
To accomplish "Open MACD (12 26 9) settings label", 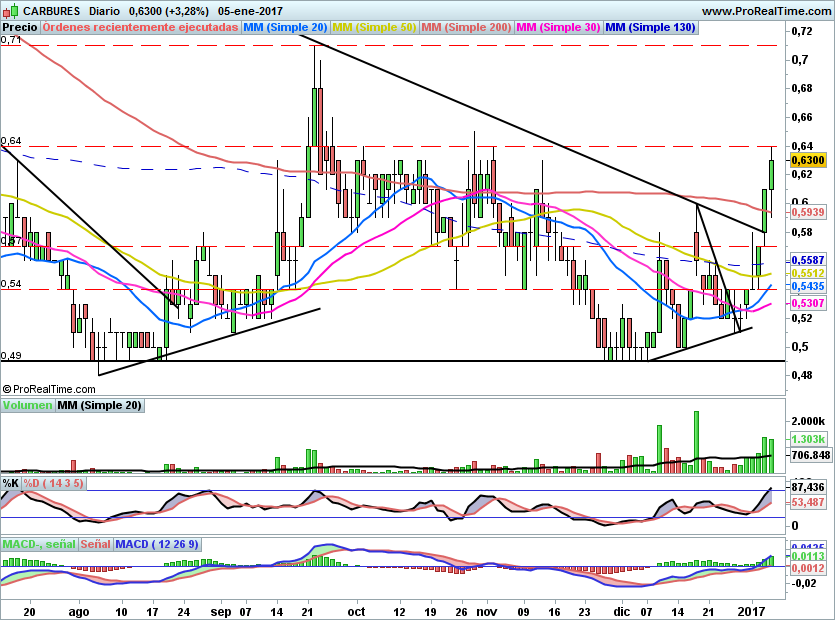I will pyautogui.click(x=158, y=544).
